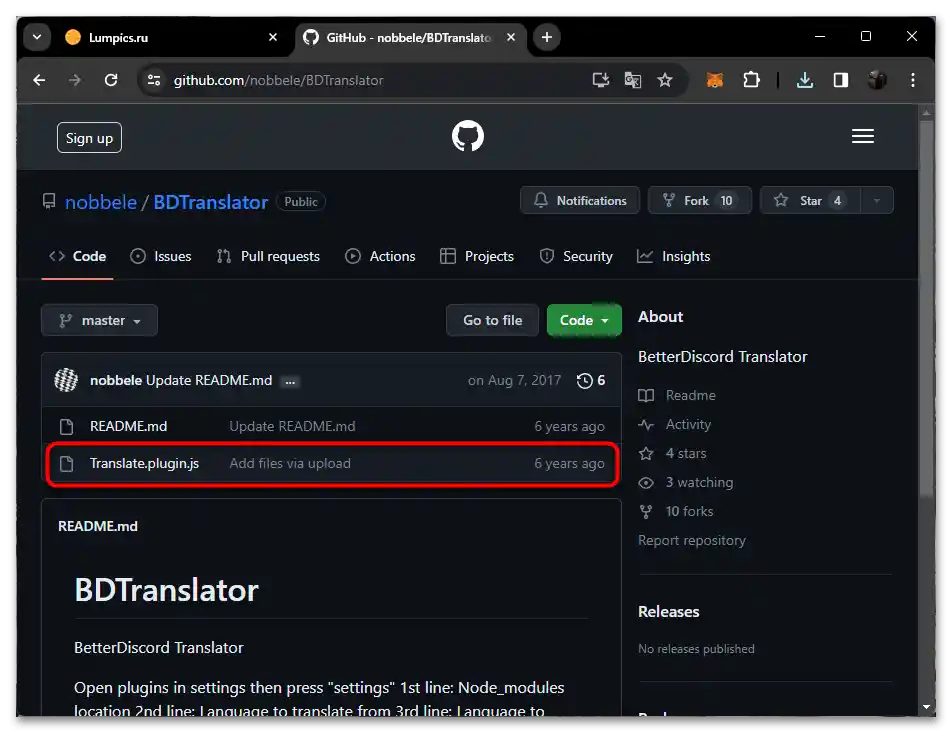Viewport: 952px width, 733px height.
Task: Click the Sign up button
Action: 89,138
